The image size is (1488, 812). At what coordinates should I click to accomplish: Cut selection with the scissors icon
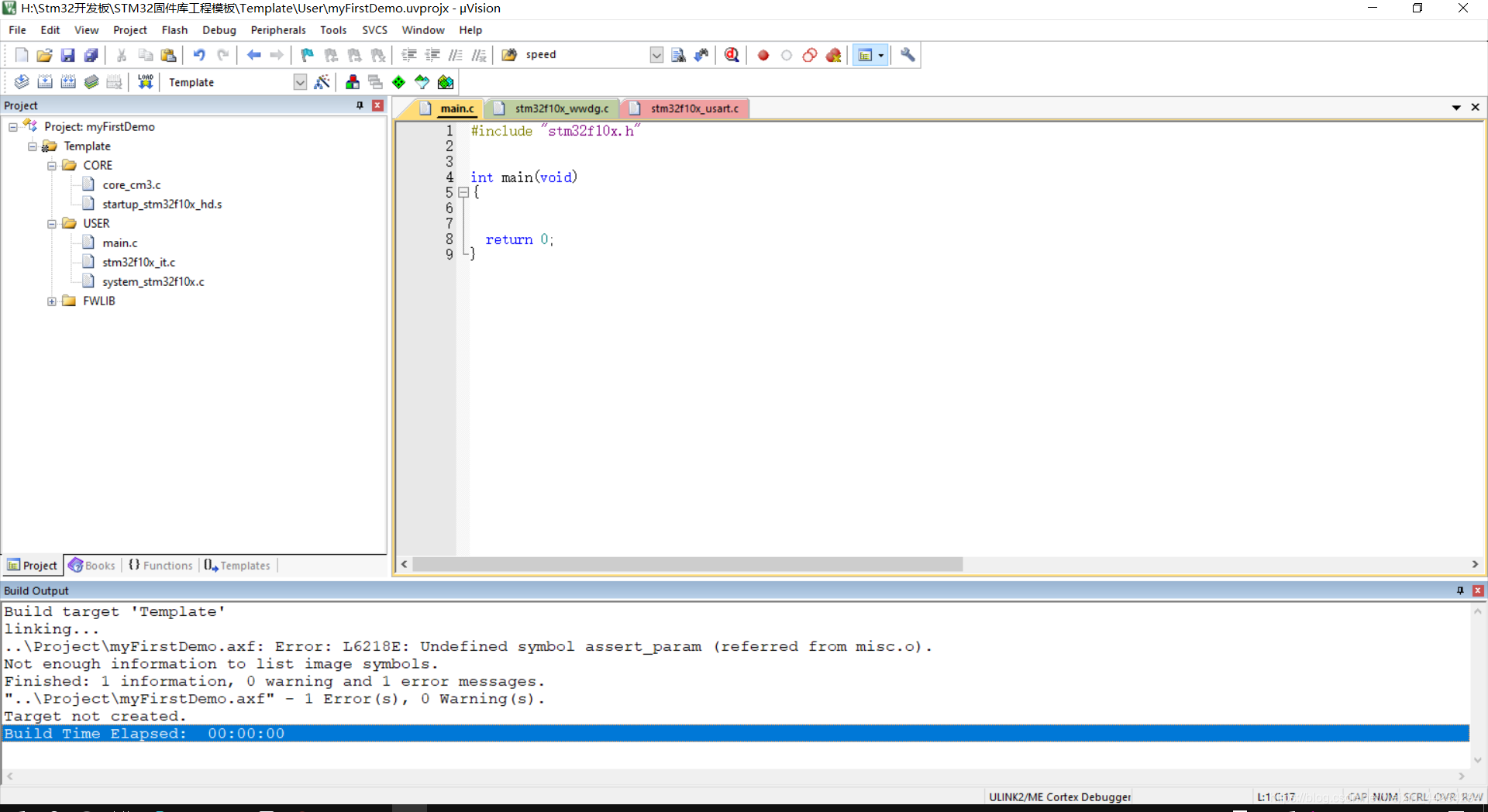[122, 55]
